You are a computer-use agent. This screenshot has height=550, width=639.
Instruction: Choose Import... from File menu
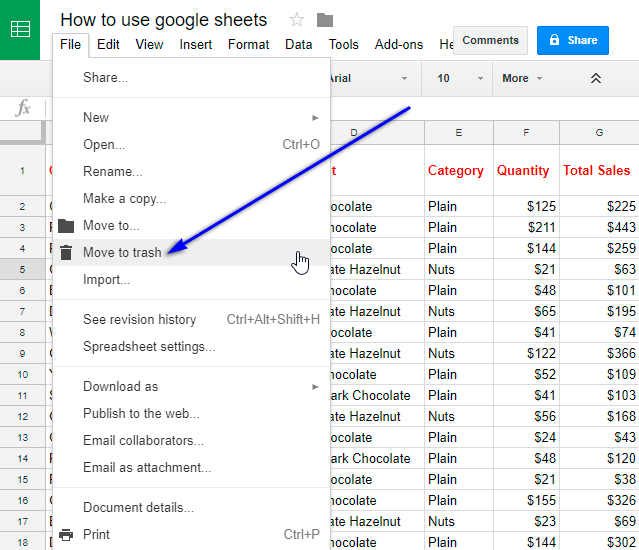click(x=192, y=279)
